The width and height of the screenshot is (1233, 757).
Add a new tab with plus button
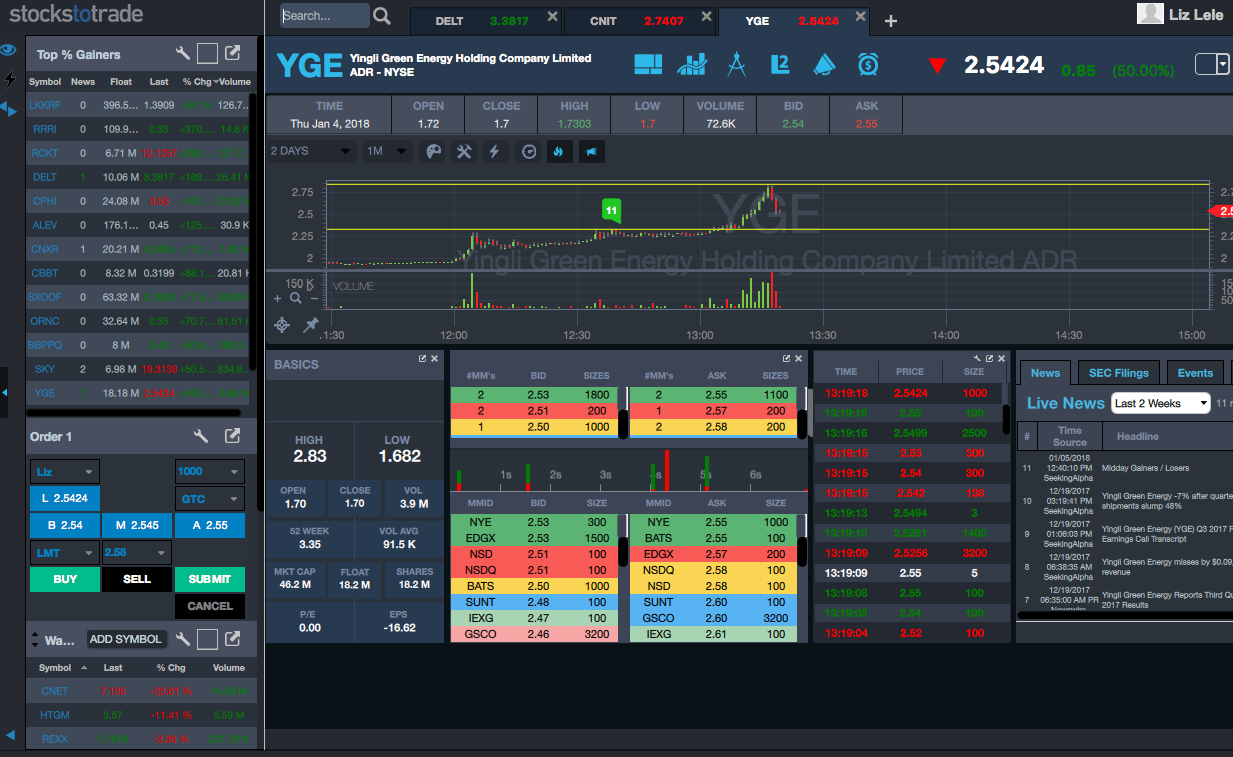click(891, 21)
